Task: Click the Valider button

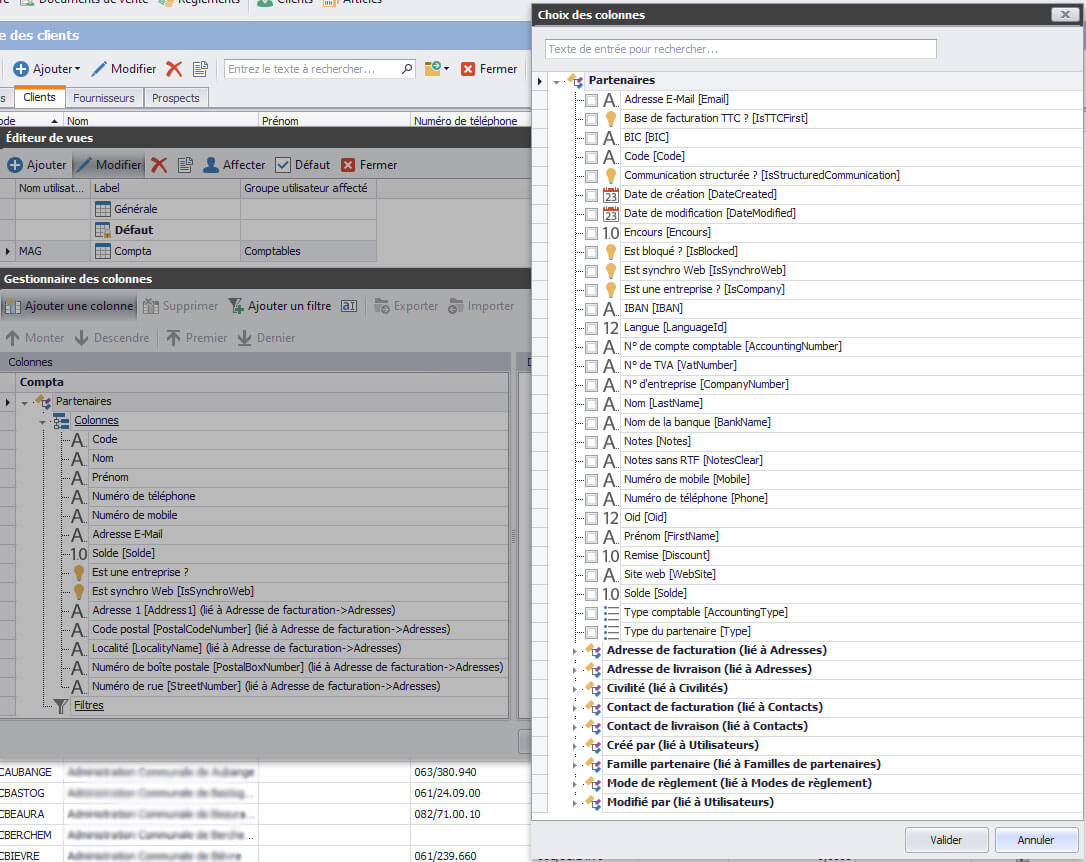Action: (x=946, y=840)
